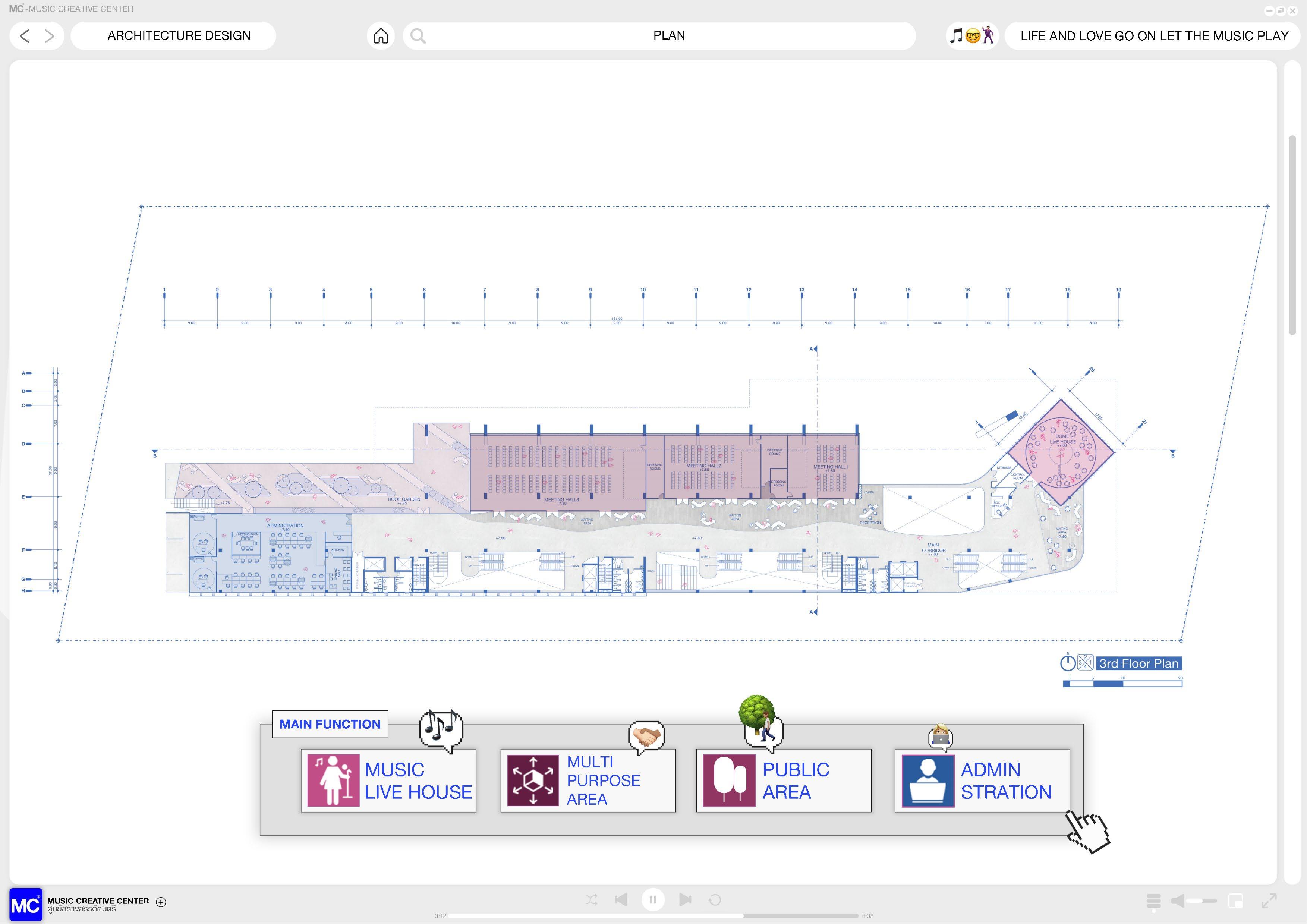This screenshot has height=924, width=1307.
Task: Skip to the previous track
Action: 621,900
